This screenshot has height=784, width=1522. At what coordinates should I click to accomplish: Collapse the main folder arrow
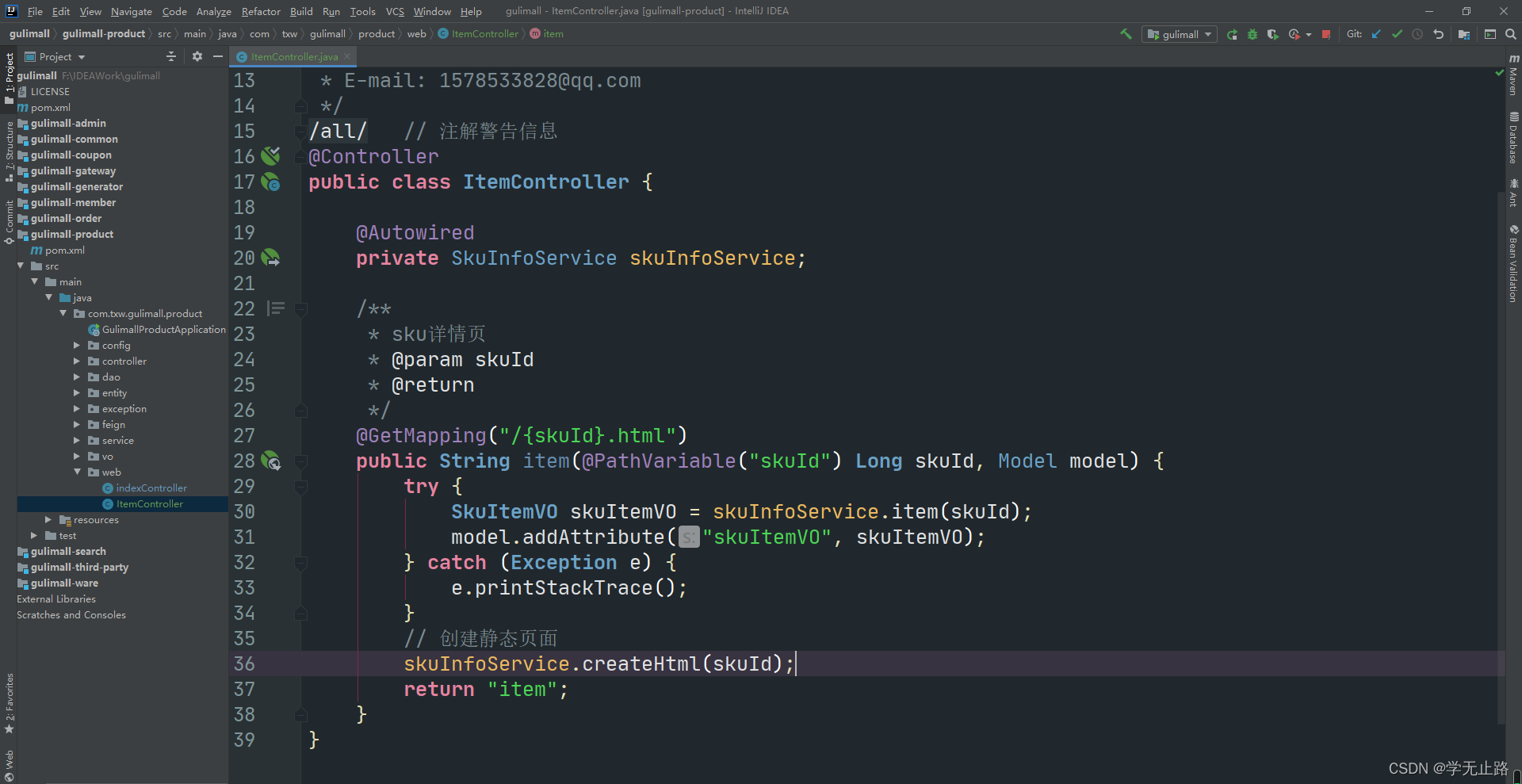point(35,282)
